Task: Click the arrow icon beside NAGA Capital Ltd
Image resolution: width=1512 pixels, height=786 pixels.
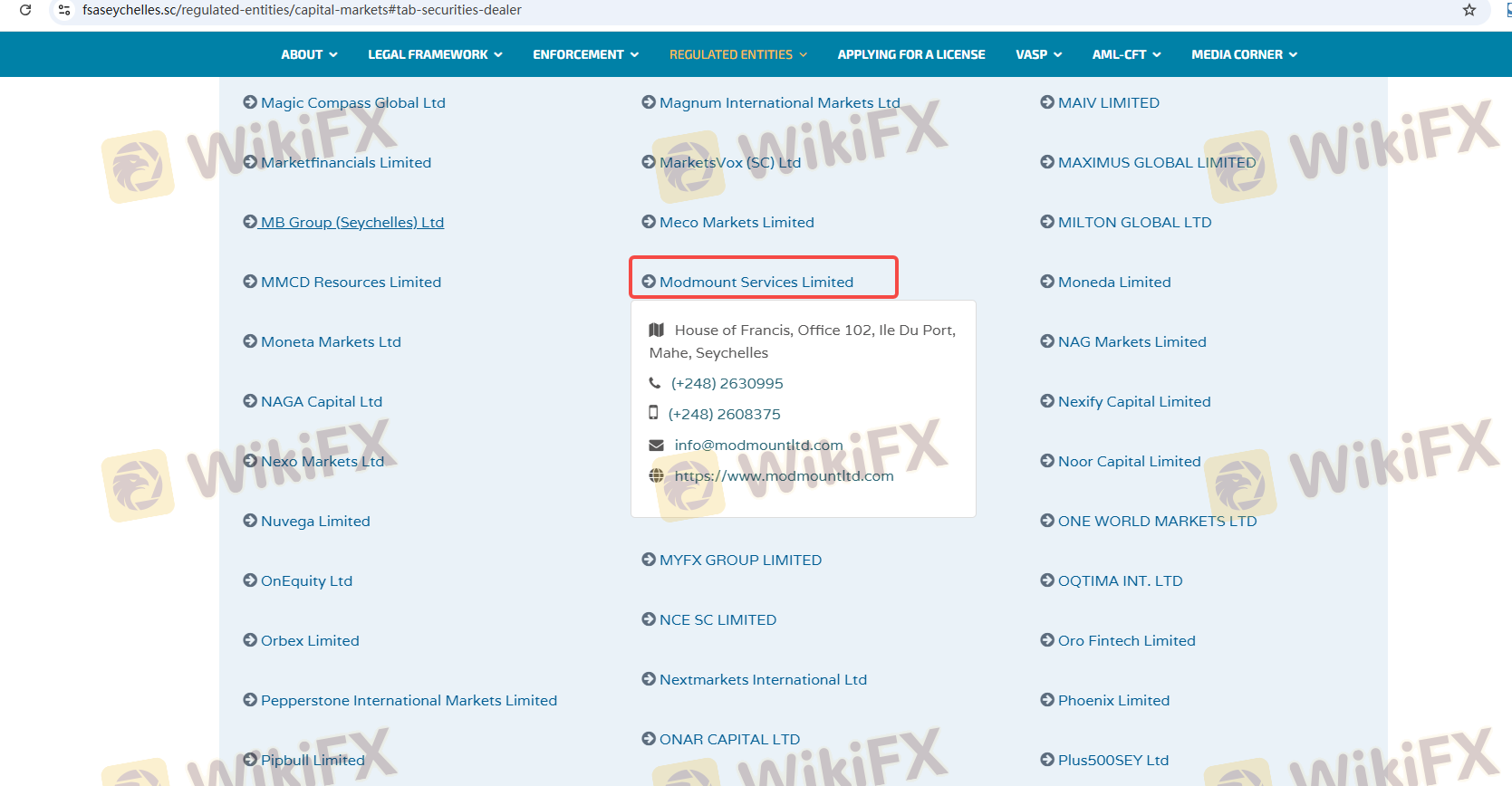Action: pos(250,401)
